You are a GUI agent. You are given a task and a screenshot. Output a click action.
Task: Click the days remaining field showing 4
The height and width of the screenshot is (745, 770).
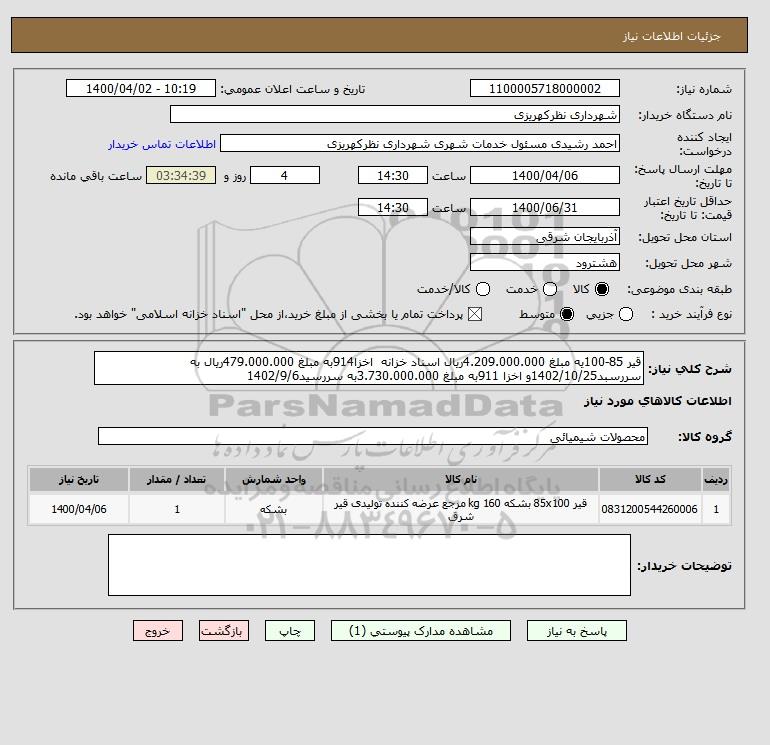tap(285, 175)
